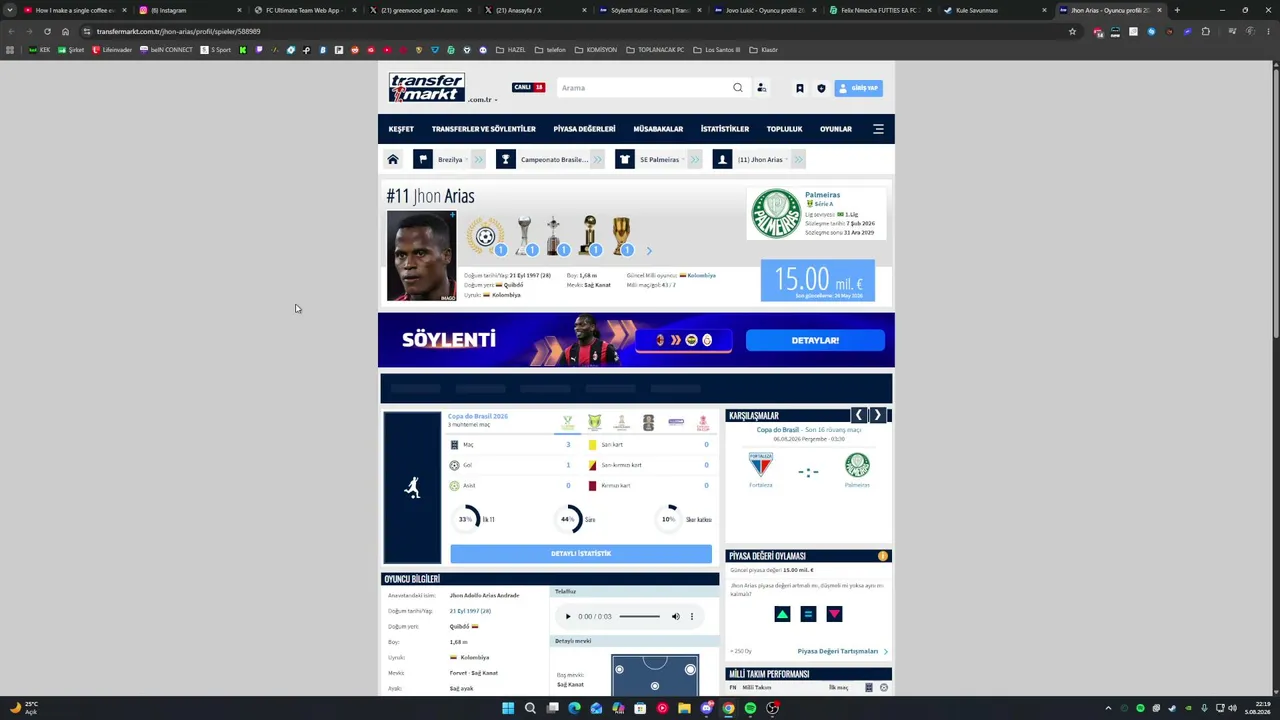Click the 15.00 mil. € market value box

(x=818, y=281)
